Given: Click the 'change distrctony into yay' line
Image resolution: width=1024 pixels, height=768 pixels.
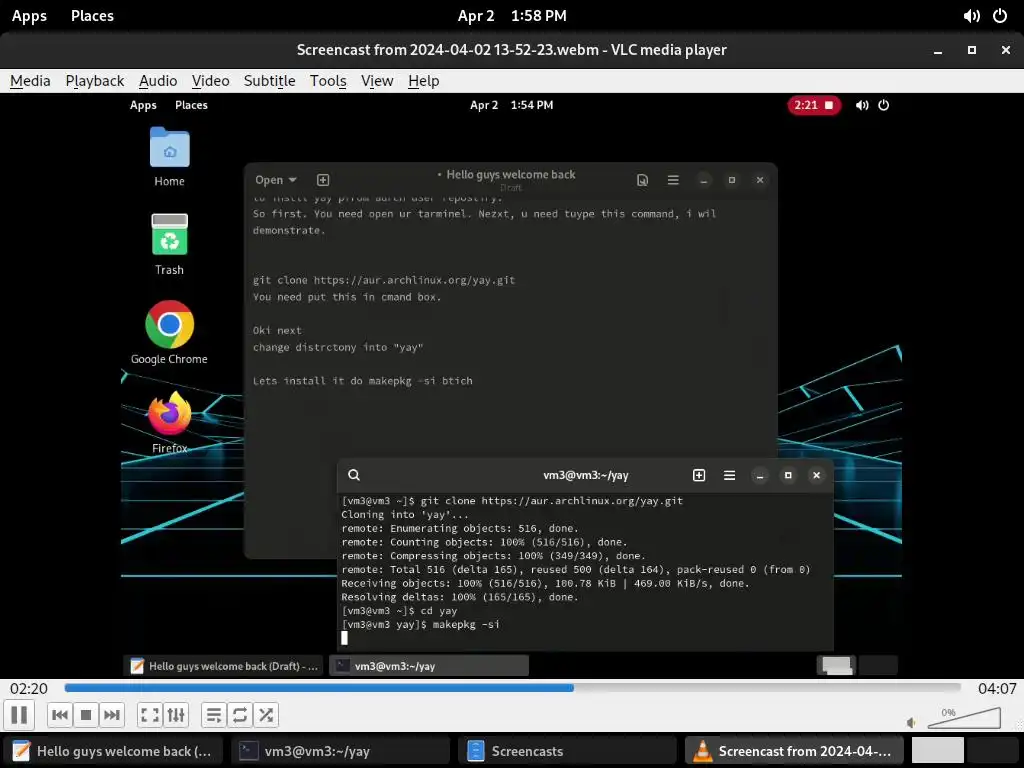Looking at the screenshot, I should point(338,347).
